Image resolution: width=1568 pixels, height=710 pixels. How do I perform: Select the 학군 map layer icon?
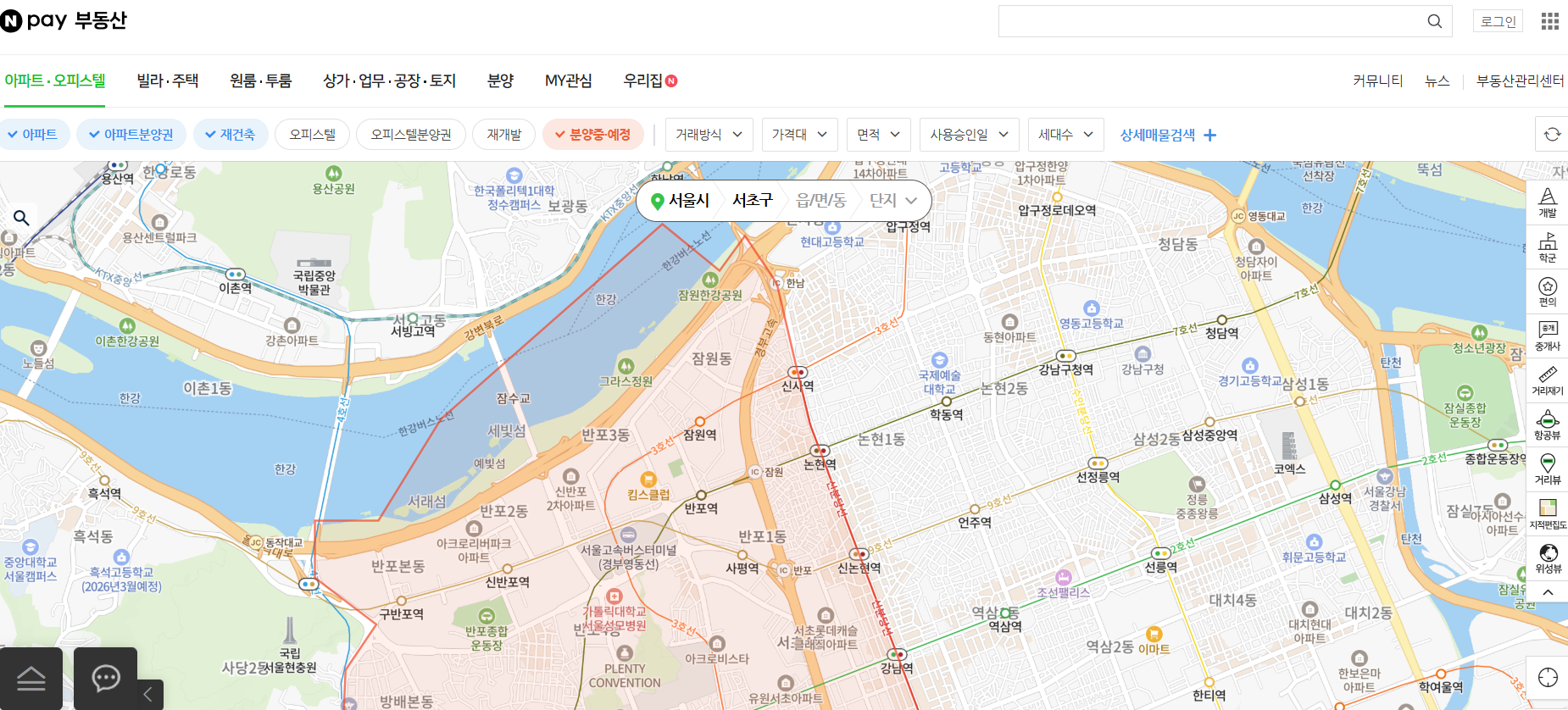tap(1548, 247)
